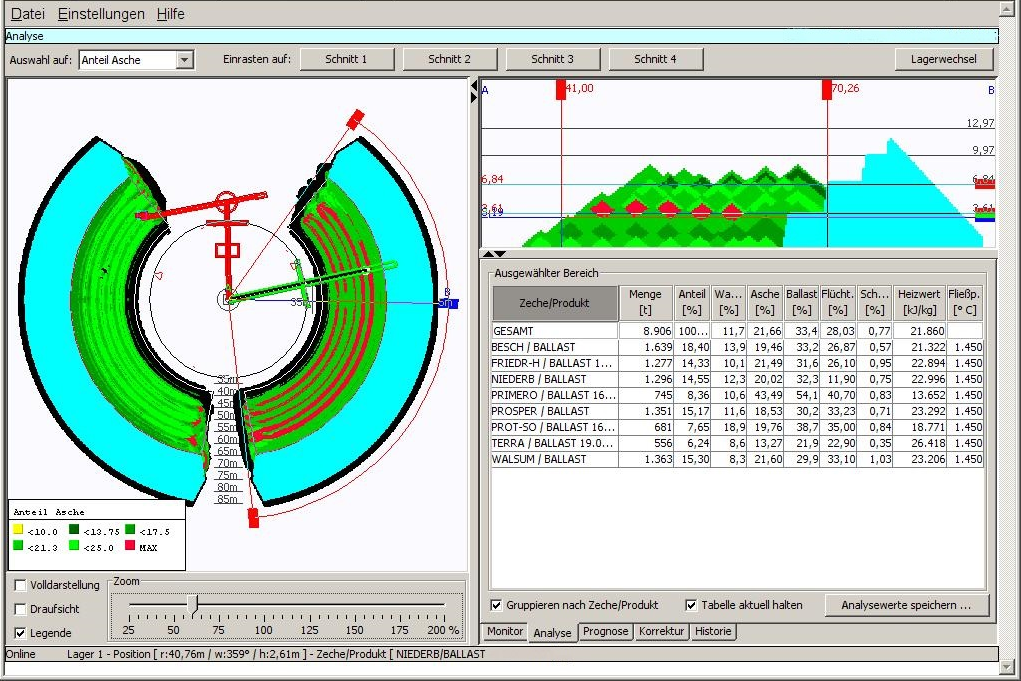Screen dimensions: 1021x681
Task: Jump to Schnitt 4
Action: click(655, 59)
